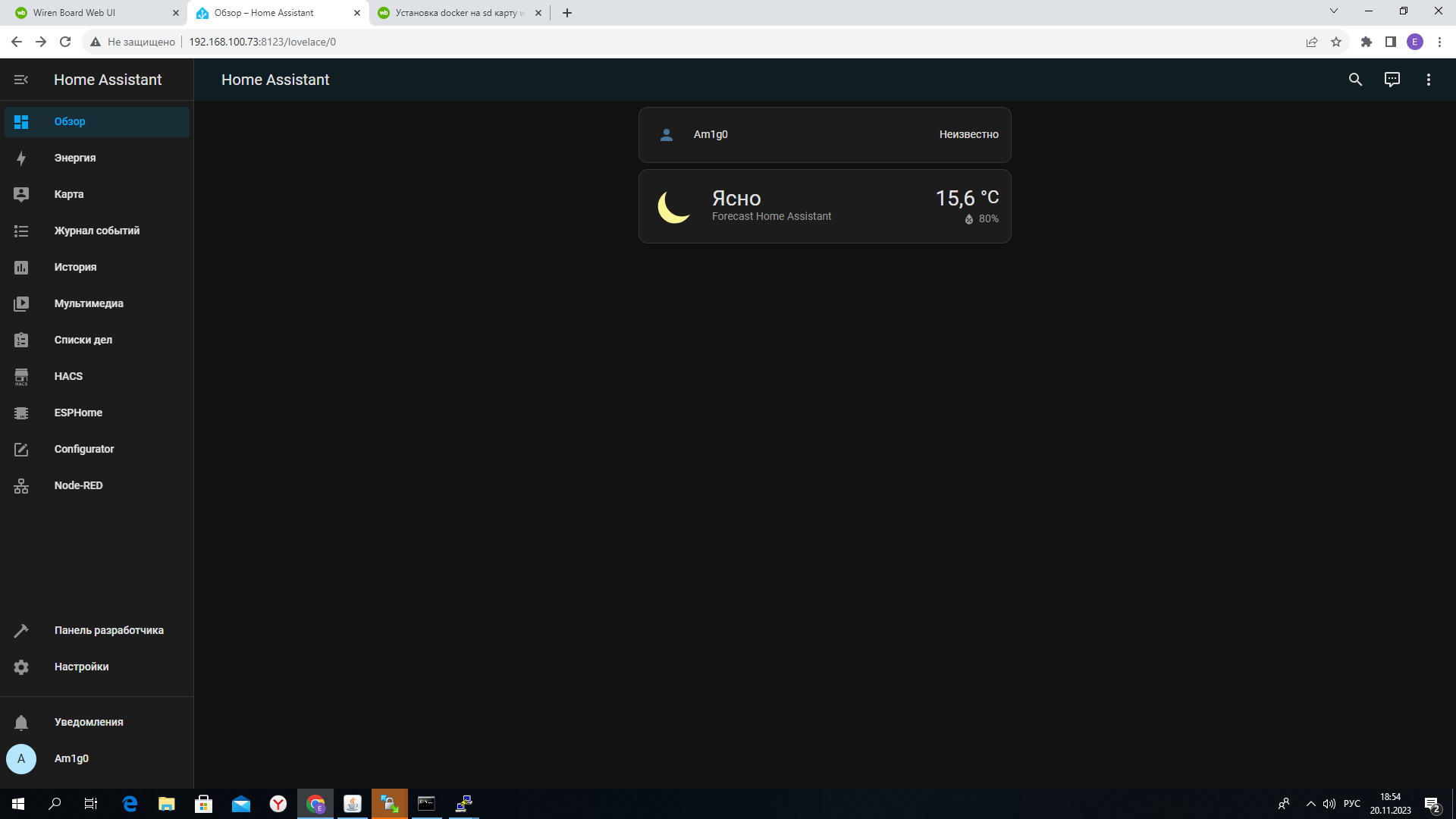
Task: Open the Мультимедиа browser
Action: pyautogui.click(x=97, y=303)
